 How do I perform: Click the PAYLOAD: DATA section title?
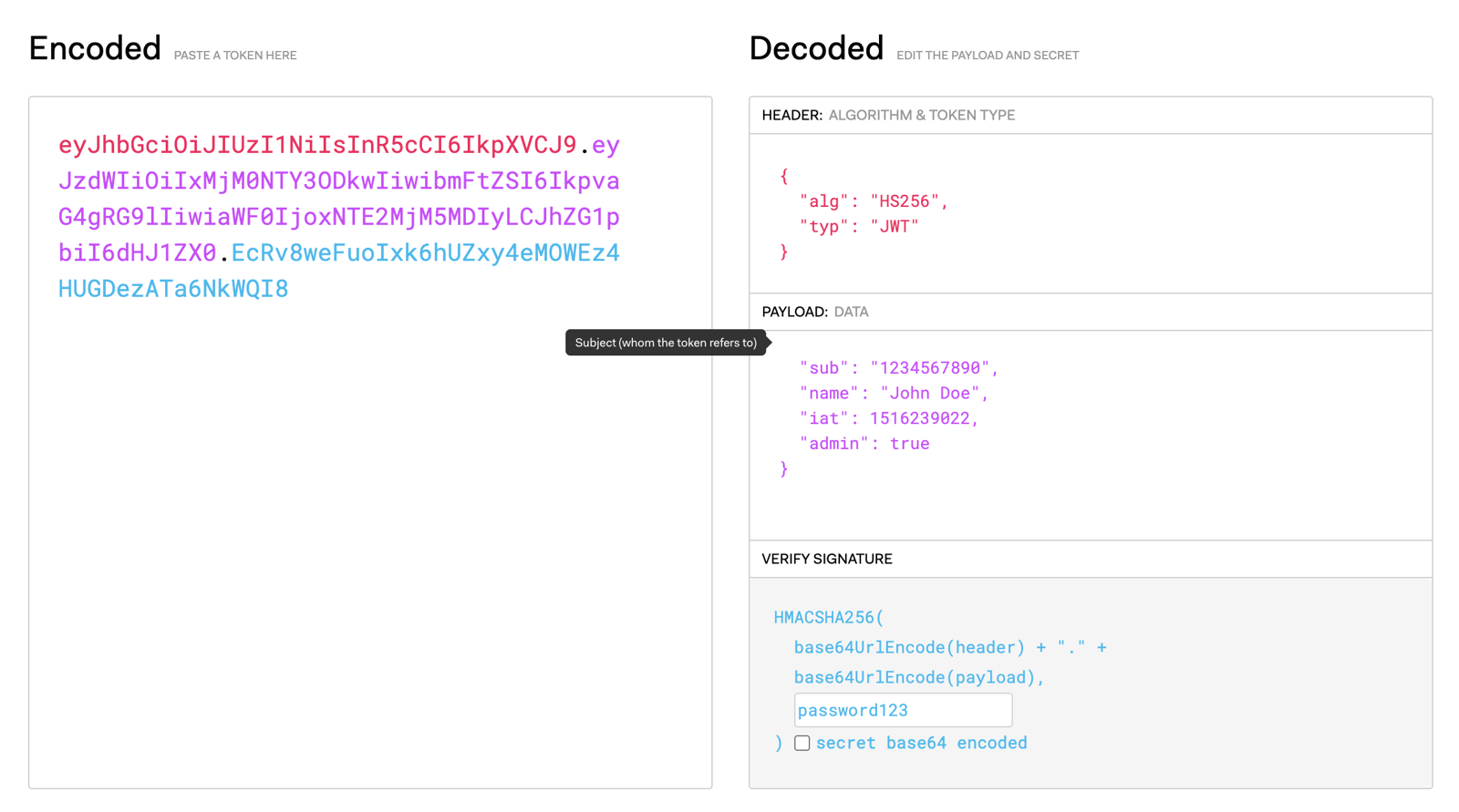click(814, 312)
